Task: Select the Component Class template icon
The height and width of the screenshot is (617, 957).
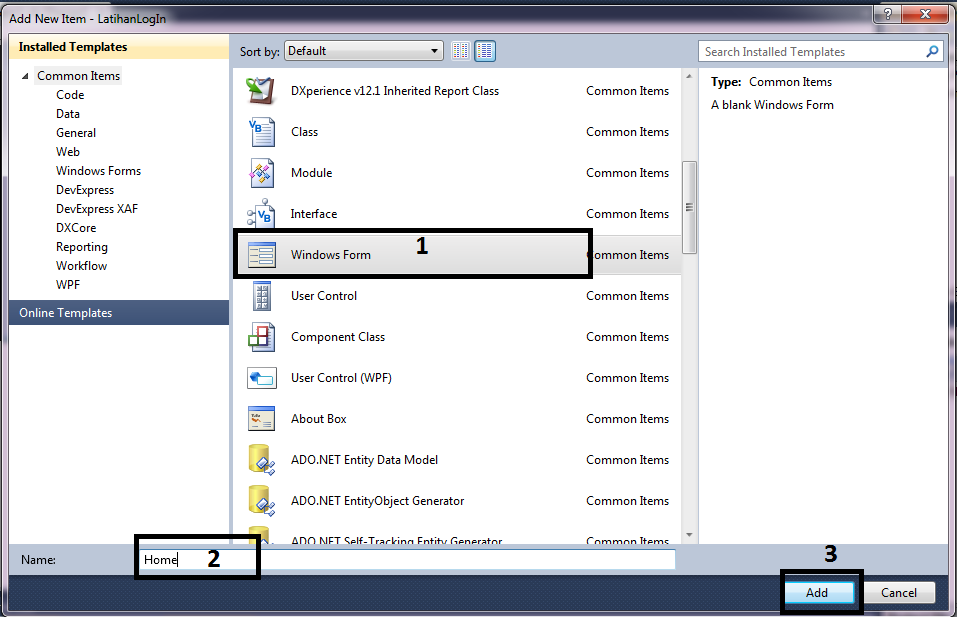Action: coord(260,336)
